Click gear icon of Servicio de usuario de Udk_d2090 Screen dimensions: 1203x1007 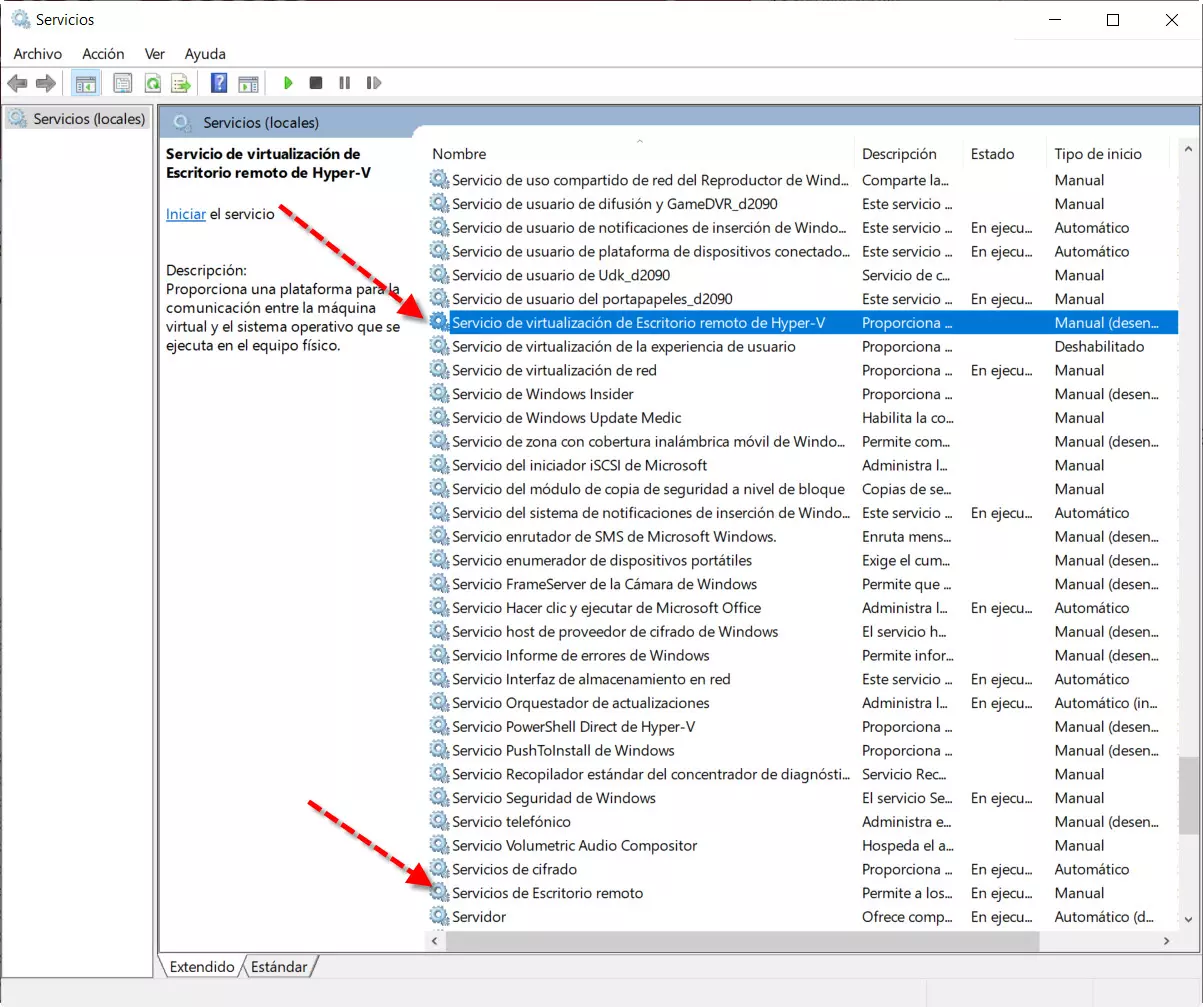pyautogui.click(x=439, y=275)
